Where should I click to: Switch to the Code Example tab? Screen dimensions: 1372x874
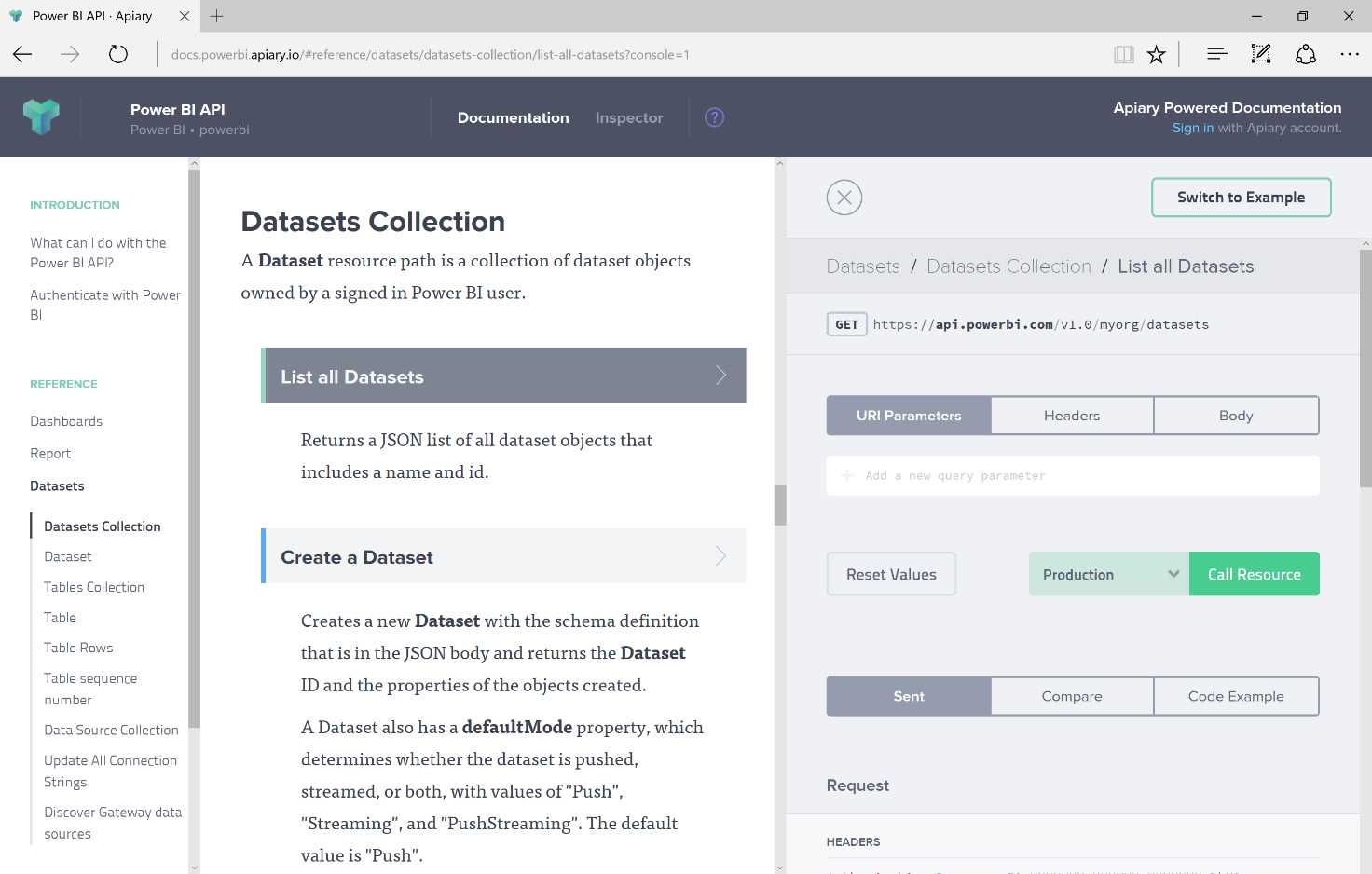[1236, 695]
